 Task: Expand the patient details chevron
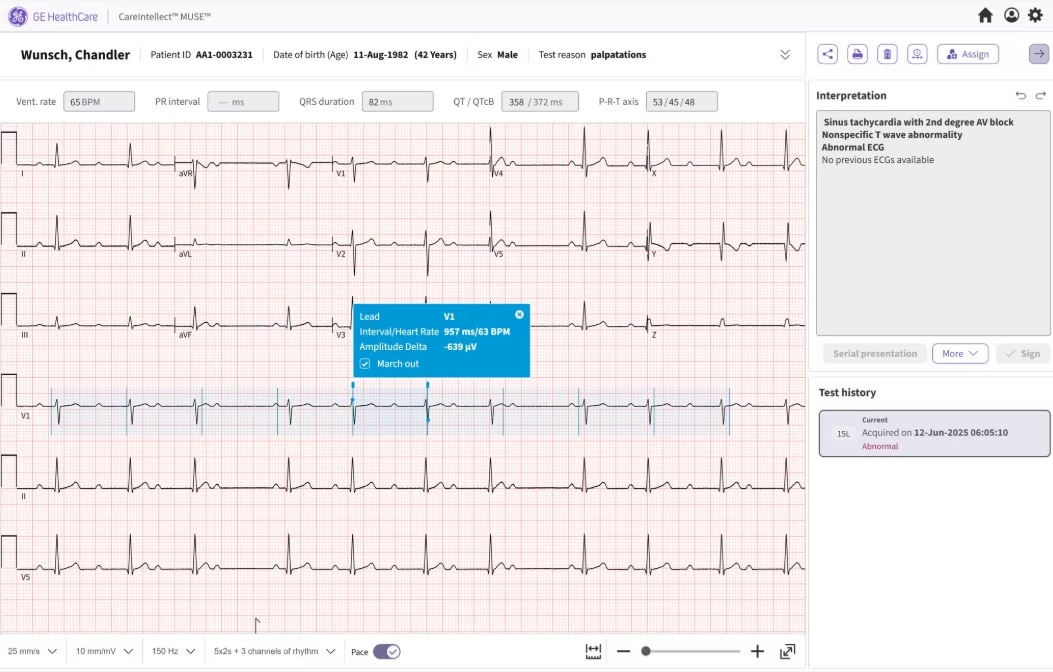coord(785,55)
